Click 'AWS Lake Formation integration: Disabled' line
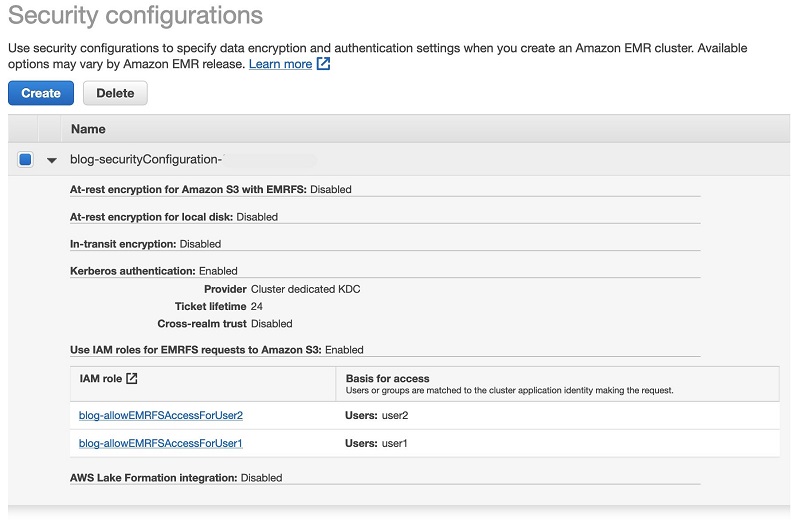Screen dimensions: 800x520 tap(176, 478)
